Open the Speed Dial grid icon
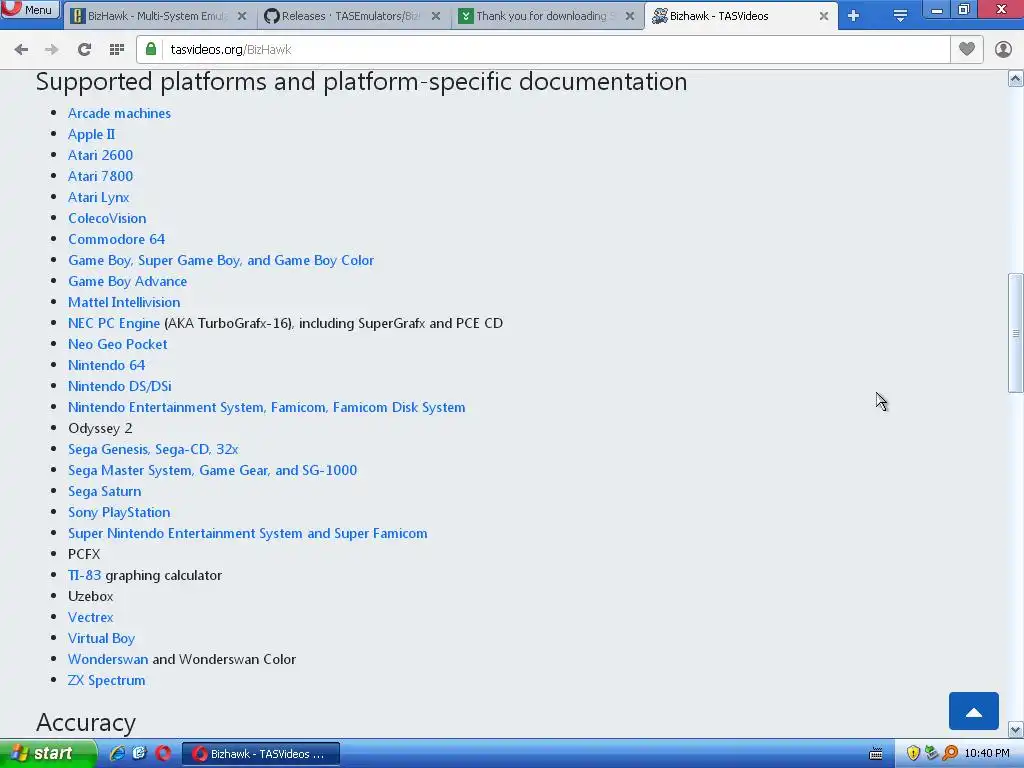1024x768 pixels. click(117, 50)
